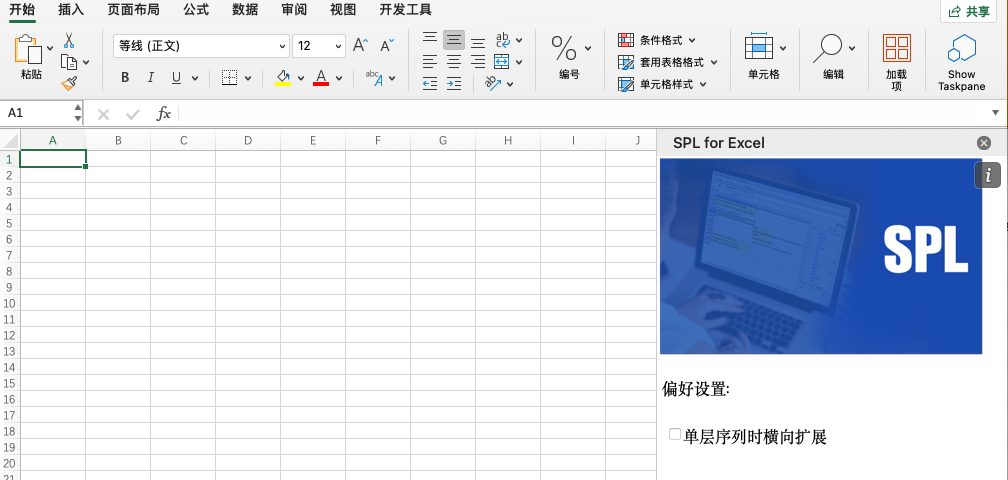Switch to the 插入 tab
Image resolution: width=1008 pixels, height=480 pixels.
(x=71, y=10)
